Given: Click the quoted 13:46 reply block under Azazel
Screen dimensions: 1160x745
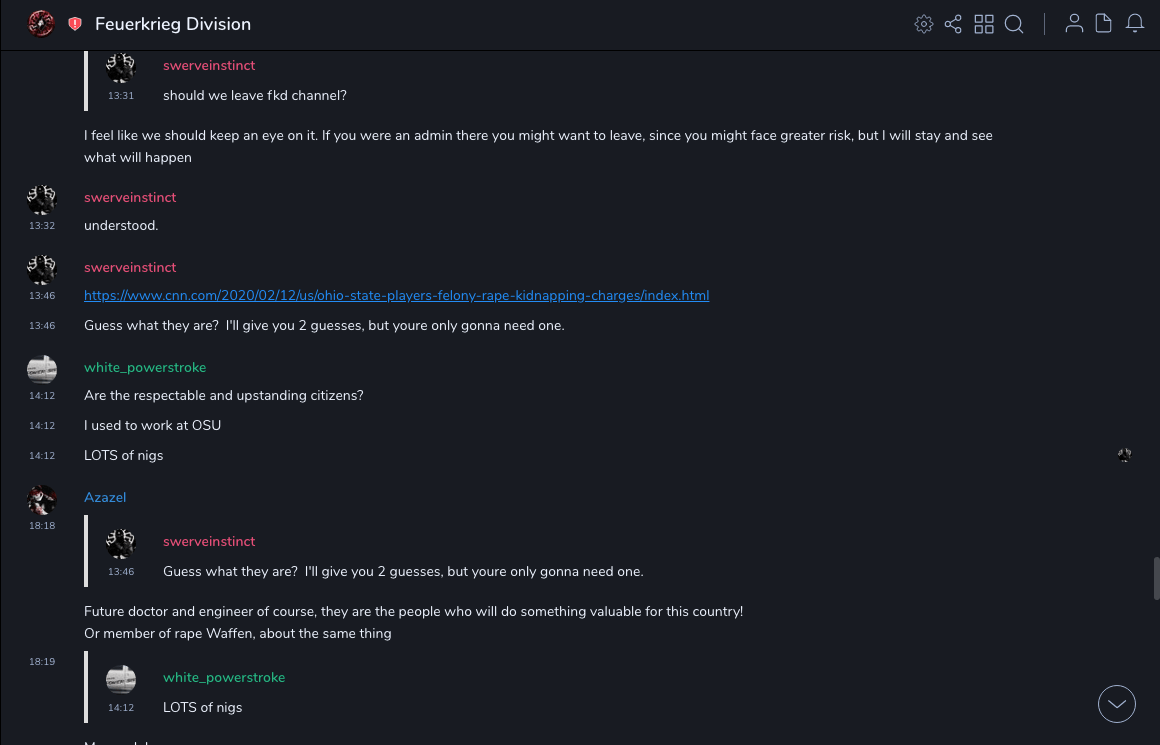Looking at the screenshot, I should click(x=400, y=557).
